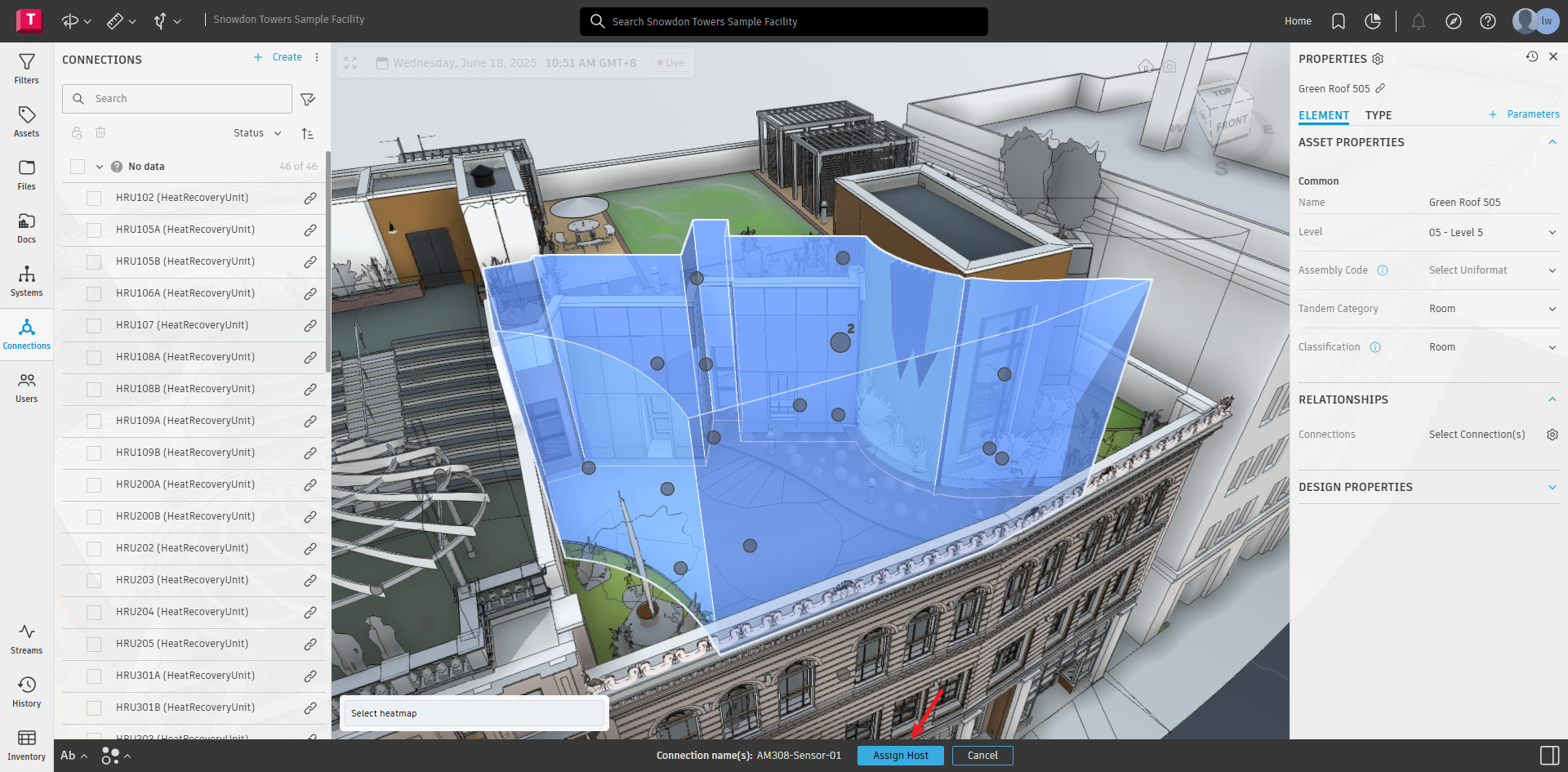Open the Assembly Code dropdown
This screenshot has height=772, width=1568.
1493,270
